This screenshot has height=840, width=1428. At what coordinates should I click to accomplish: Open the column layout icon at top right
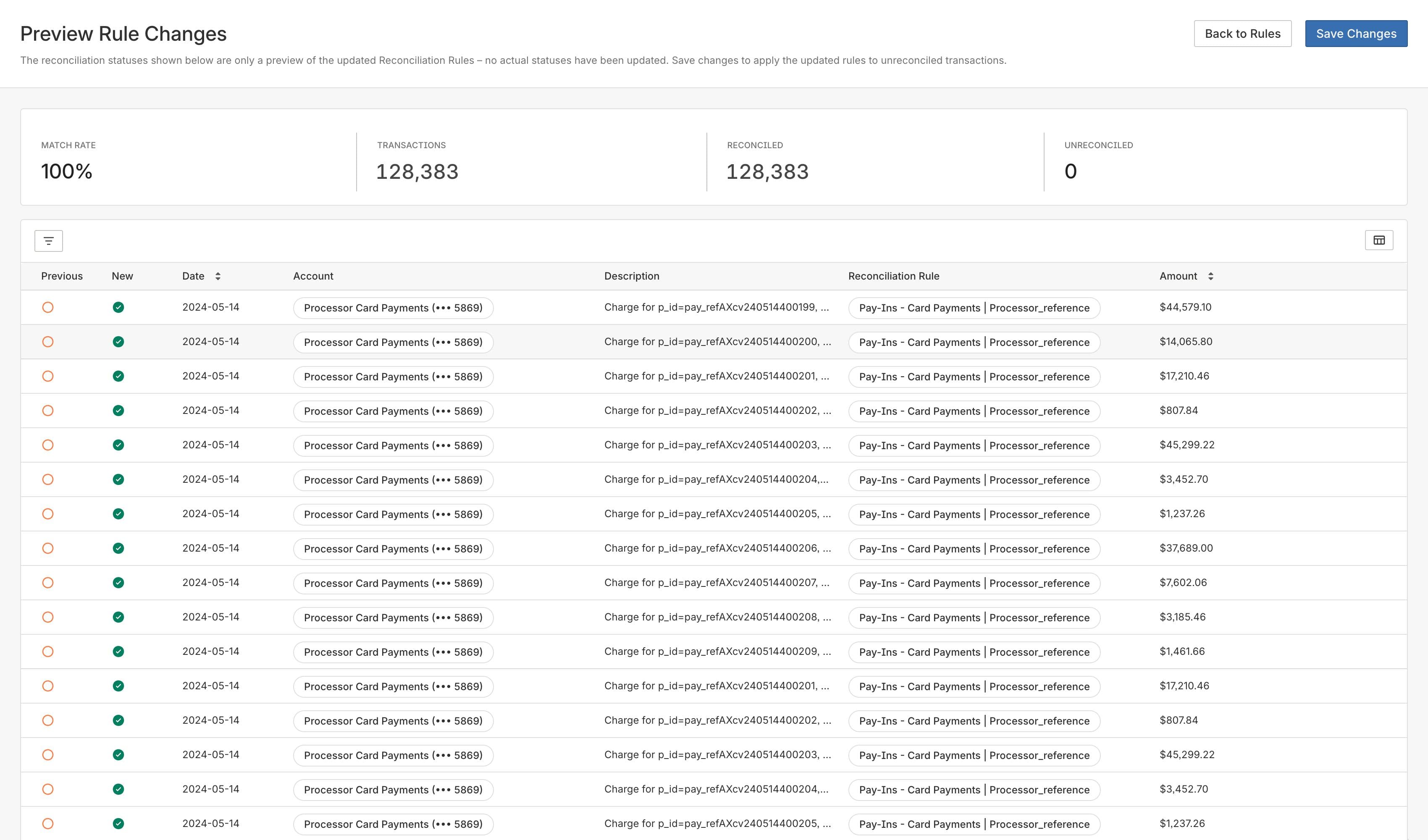pyautogui.click(x=1379, y=240)
